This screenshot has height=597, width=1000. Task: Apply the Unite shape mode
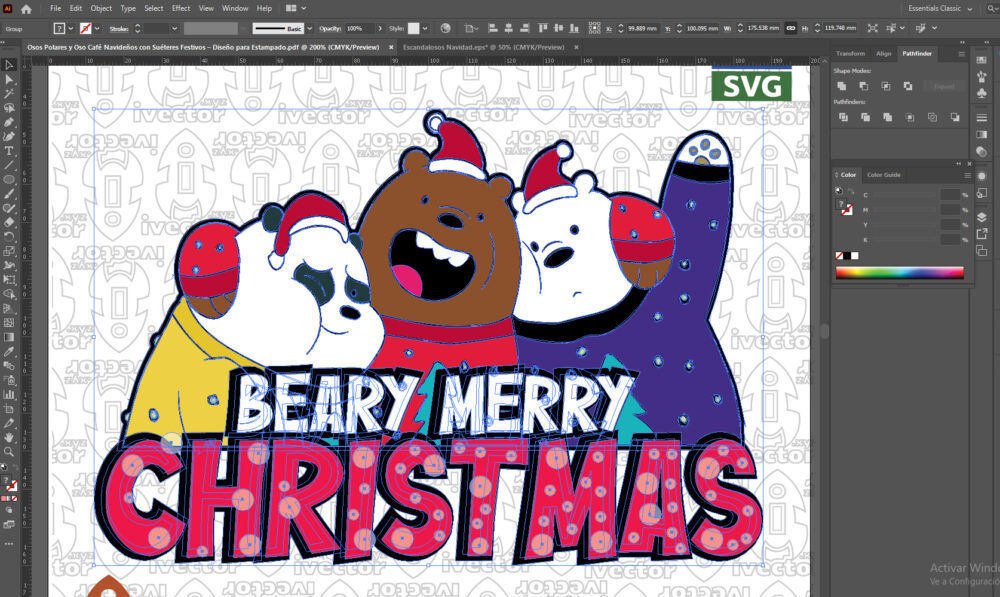tap(842, 86)
